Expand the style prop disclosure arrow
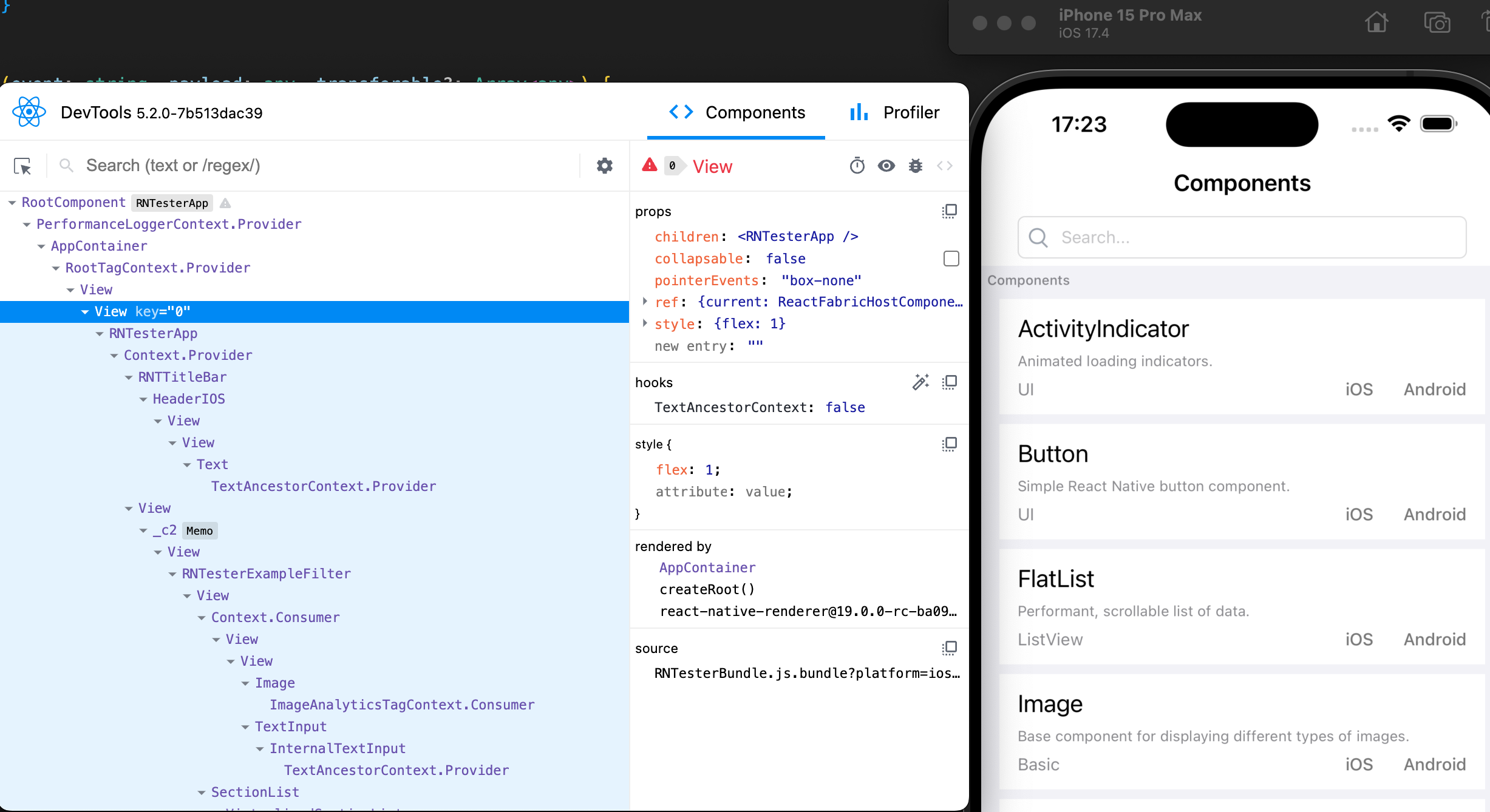This screenshot has width=1490, height=812. (x=645, y=323)
